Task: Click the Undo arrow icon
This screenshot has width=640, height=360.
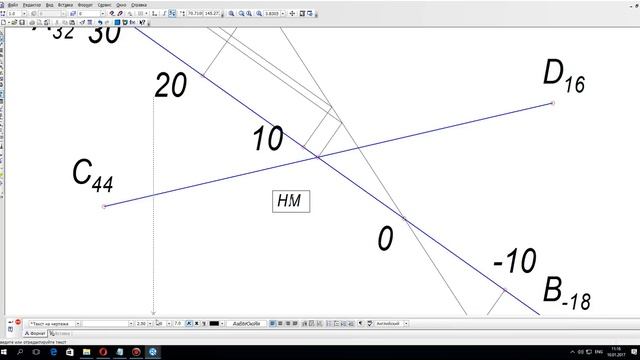Action: [100, 22]
